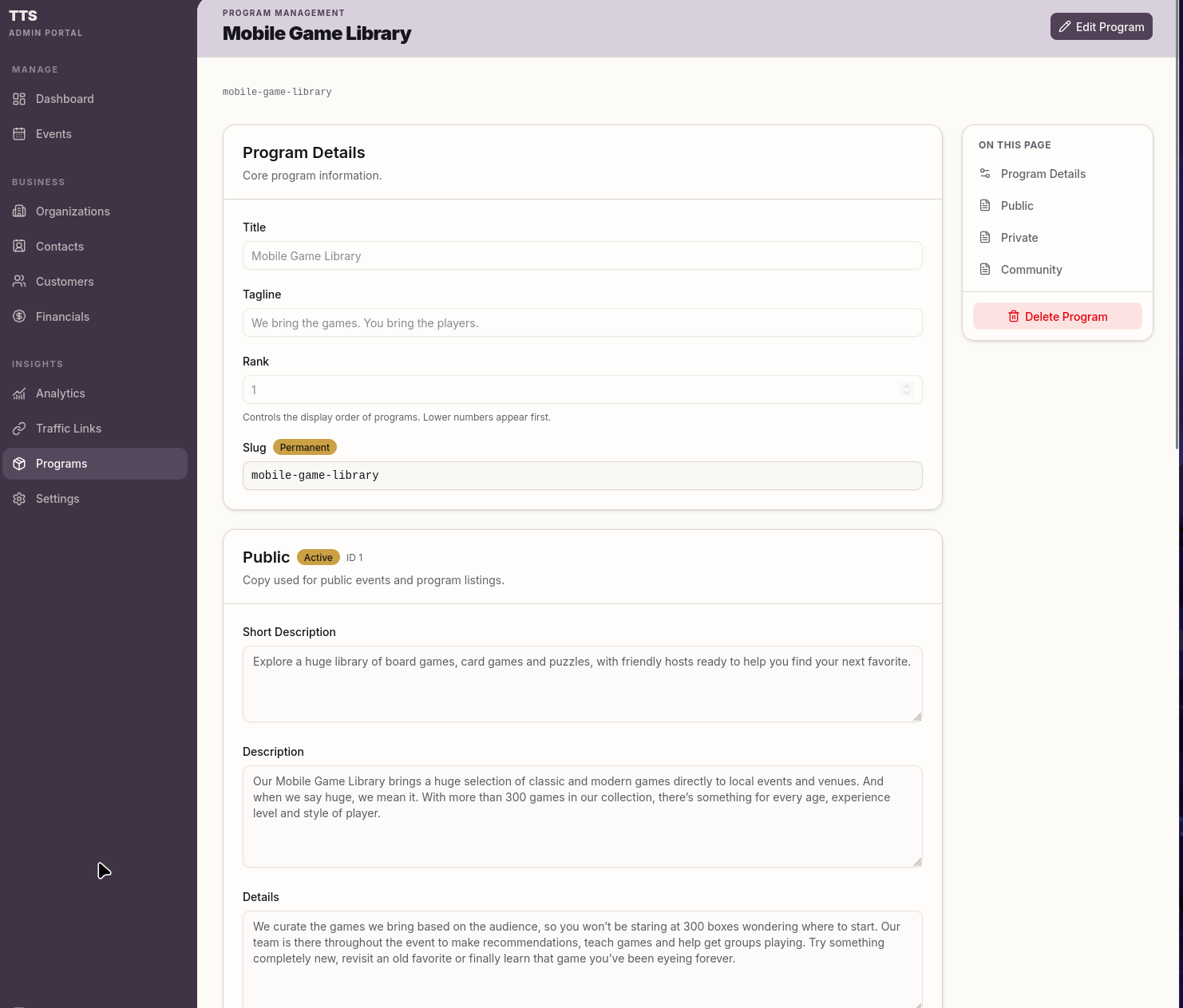Click the Delete Program button
1183x1008 pixels.
point(1057,316)
